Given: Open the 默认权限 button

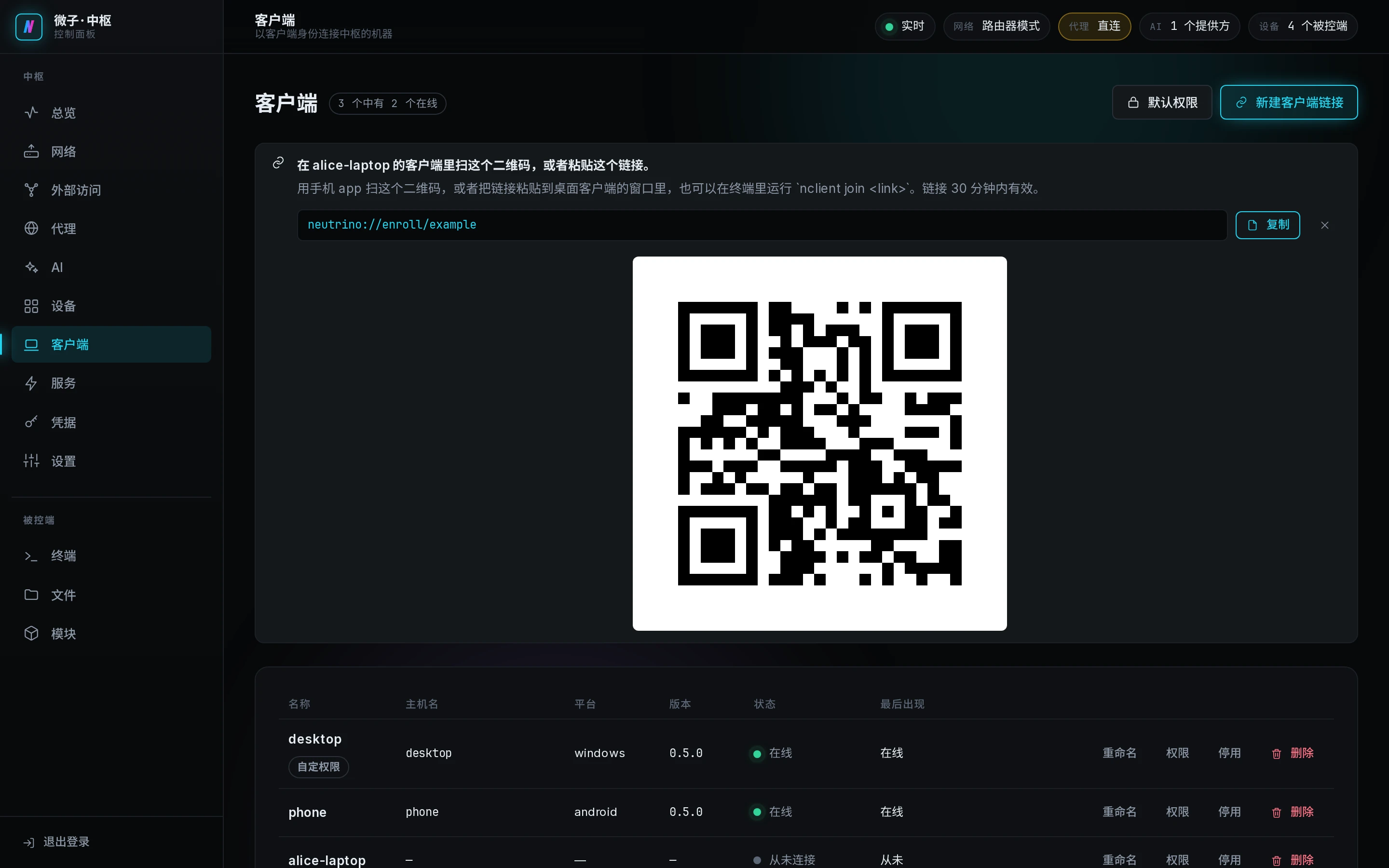Looking at the screenshot, I should [x=1162, y=102].
